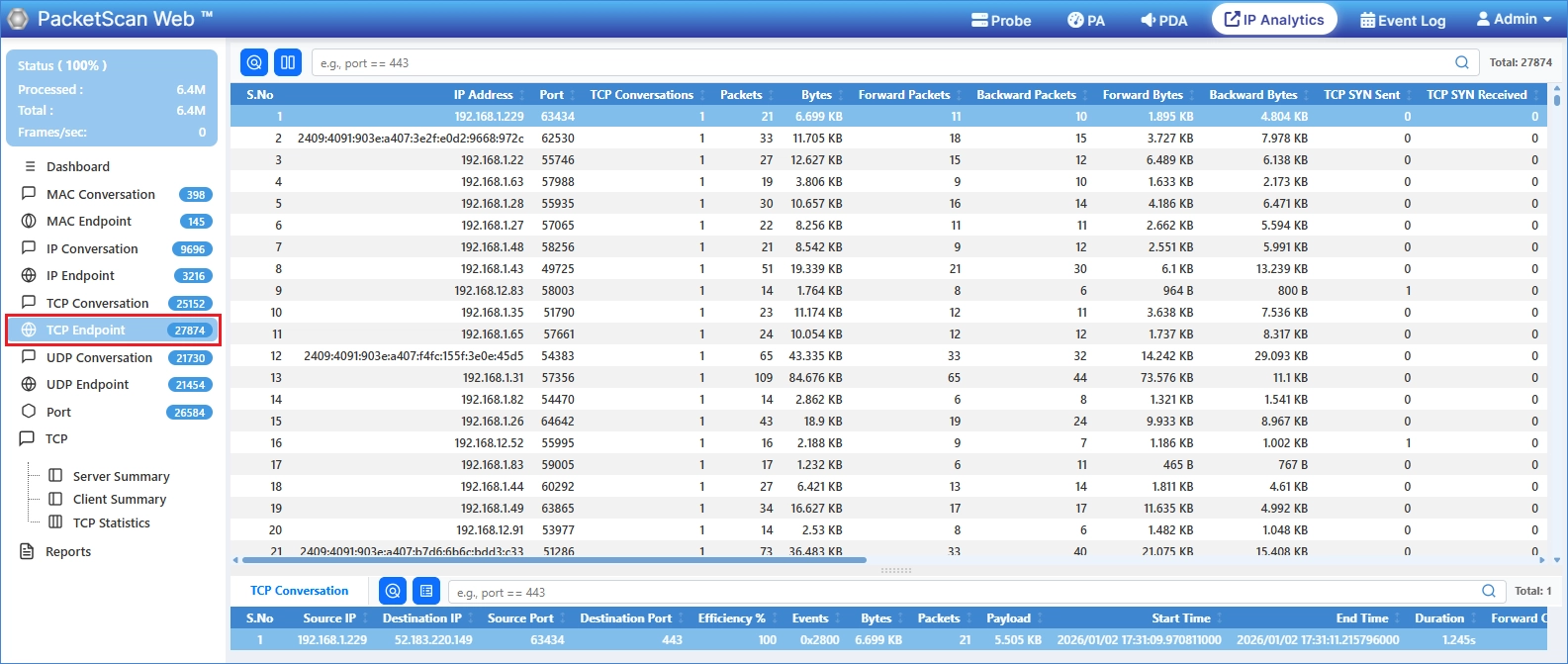Click the lower panel zoom filter icon
The height and width of the screenshot is (664, 1568).
point(393,591)
